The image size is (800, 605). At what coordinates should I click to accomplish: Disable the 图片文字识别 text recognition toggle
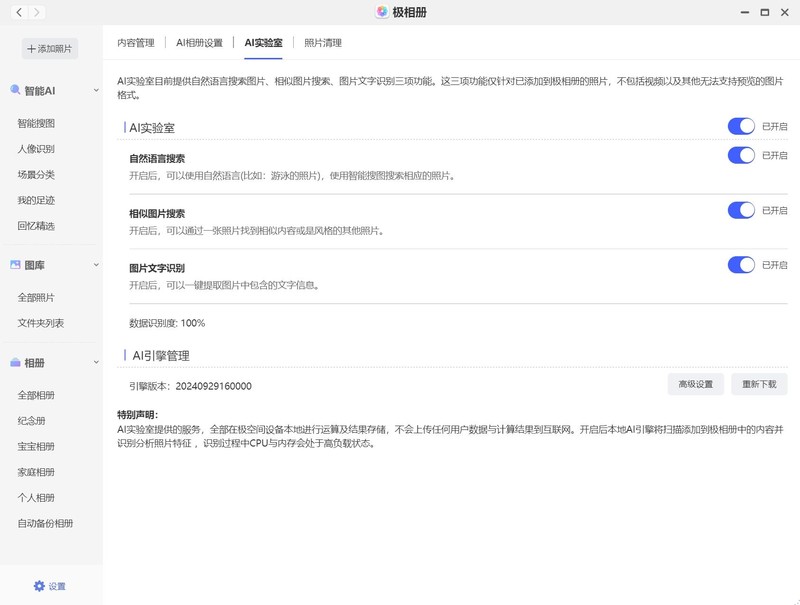742,265
